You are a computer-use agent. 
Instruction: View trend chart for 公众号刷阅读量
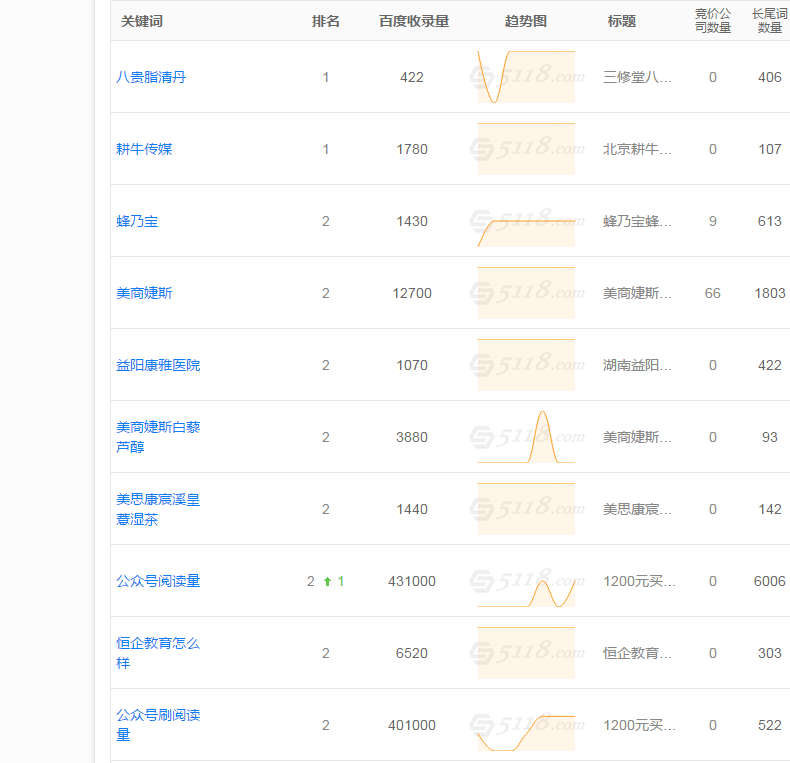point(526,725)
